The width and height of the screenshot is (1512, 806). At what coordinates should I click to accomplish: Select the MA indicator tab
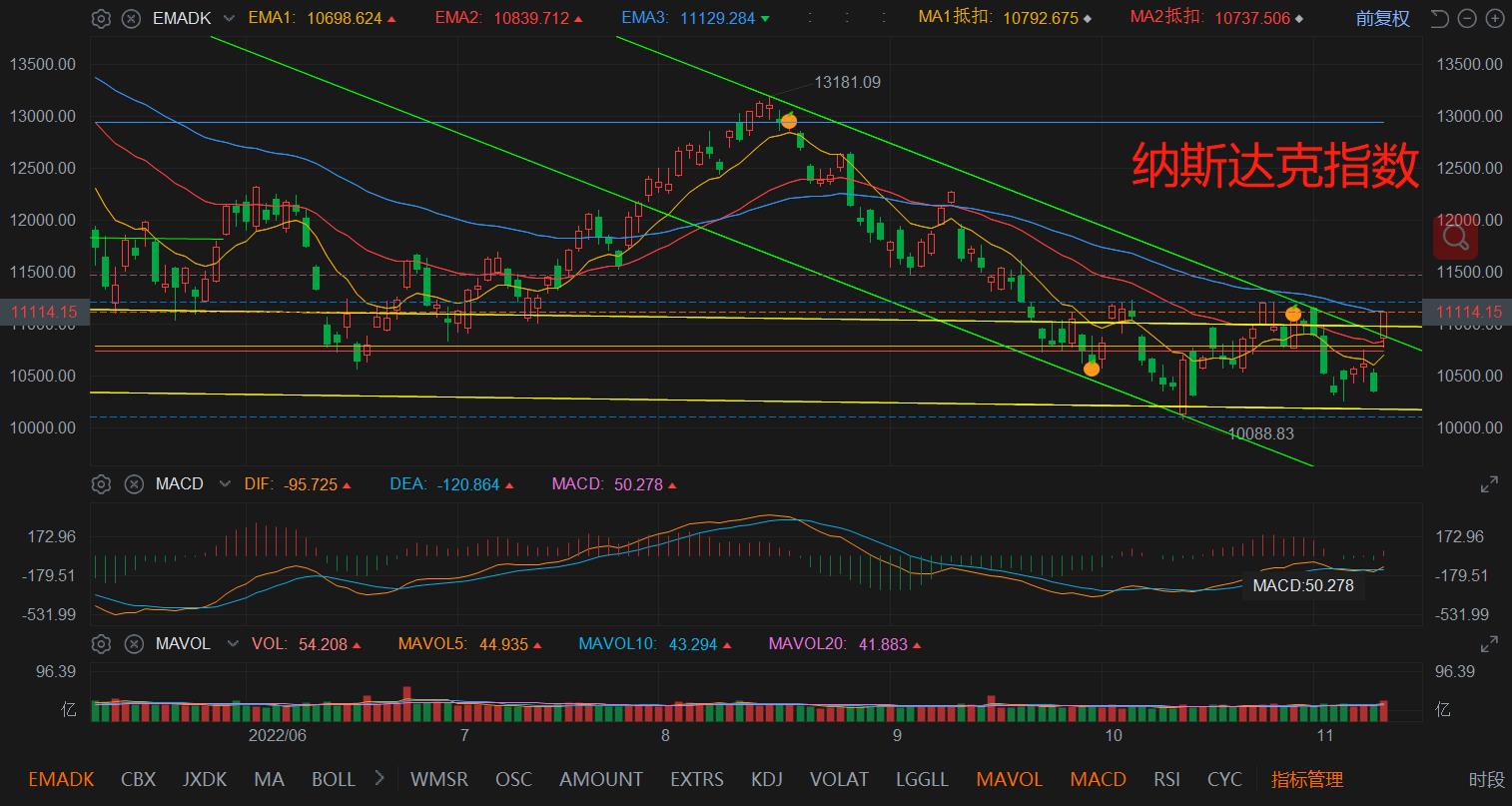[269, 779]
